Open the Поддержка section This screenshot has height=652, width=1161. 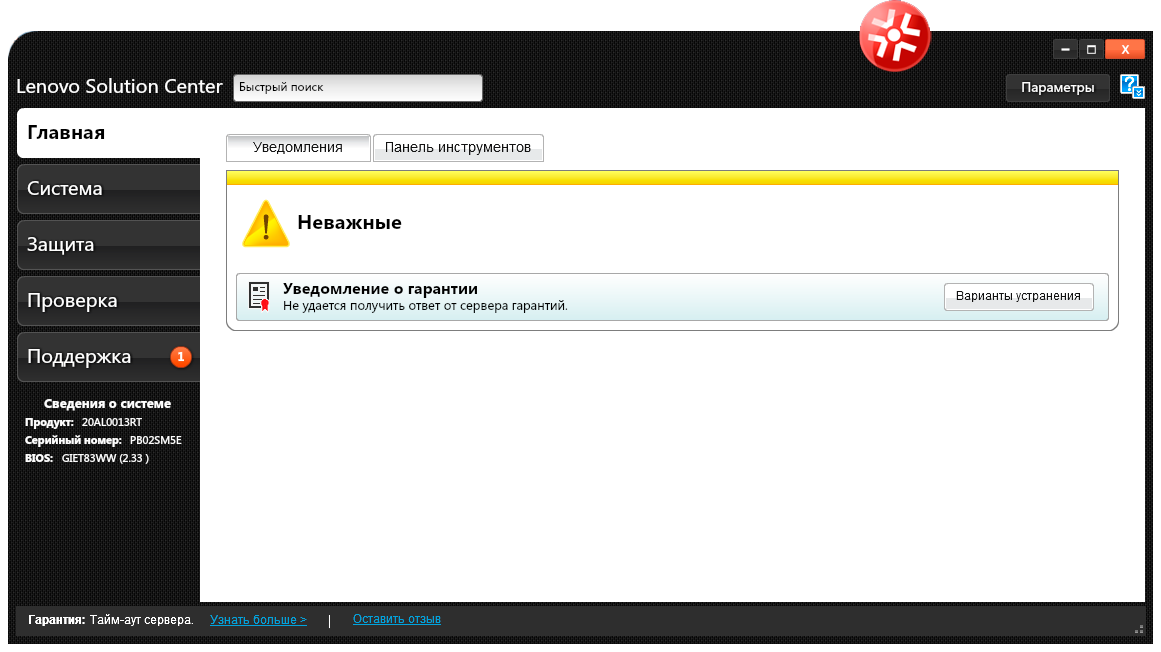pyautogui.click(x=108, y=357)
